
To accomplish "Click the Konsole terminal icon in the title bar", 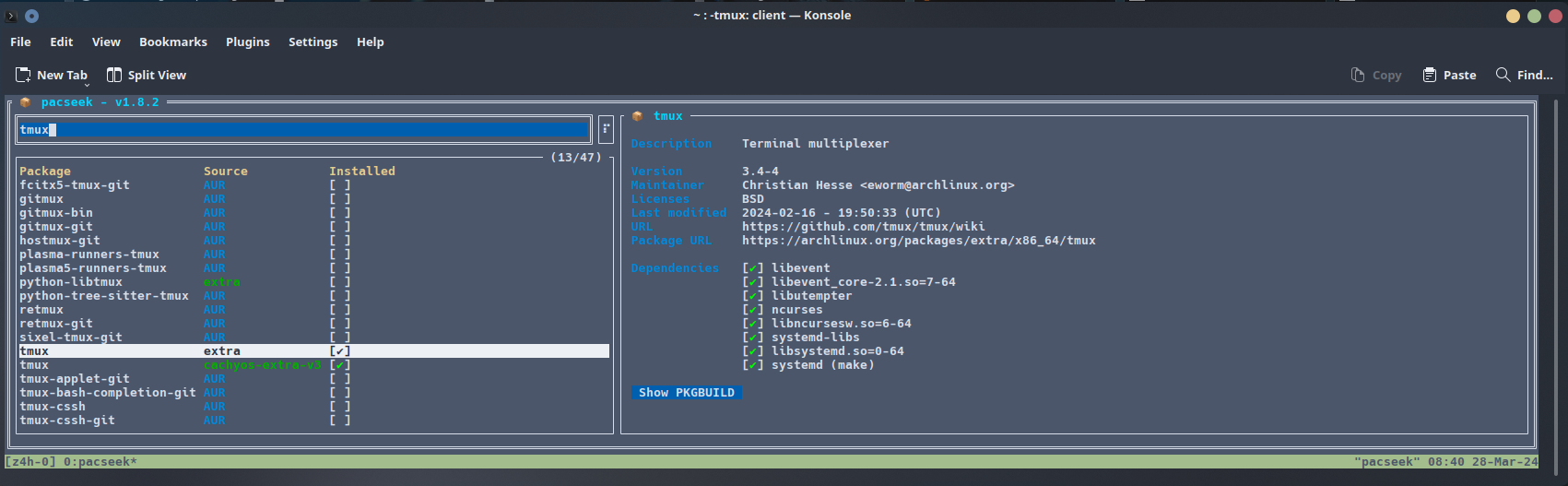I will [x=11, y=16].
